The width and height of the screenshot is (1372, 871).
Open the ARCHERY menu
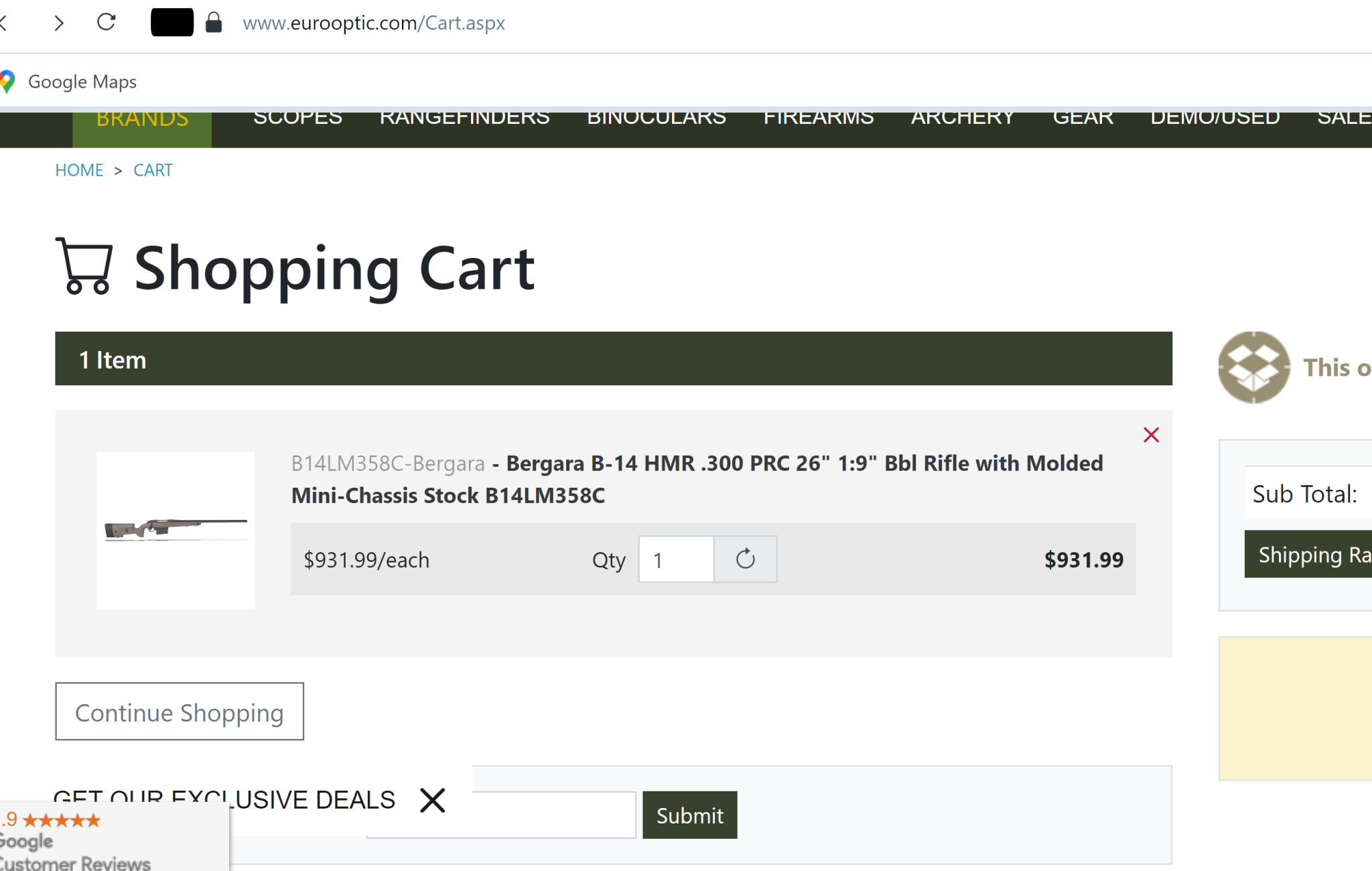click(963, 118)
